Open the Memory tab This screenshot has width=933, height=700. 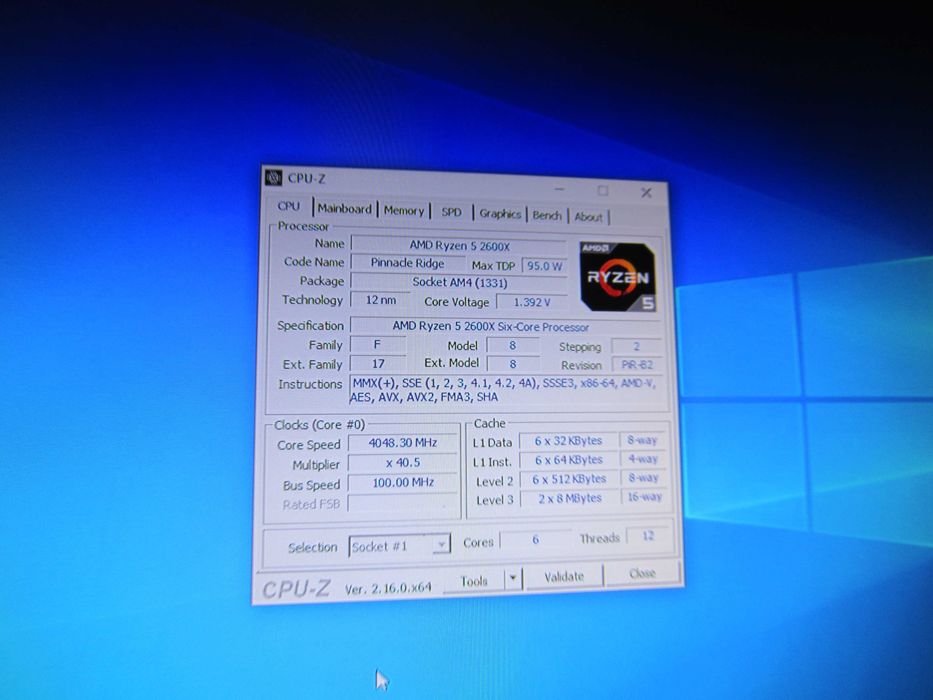click(x=403, y=211)
